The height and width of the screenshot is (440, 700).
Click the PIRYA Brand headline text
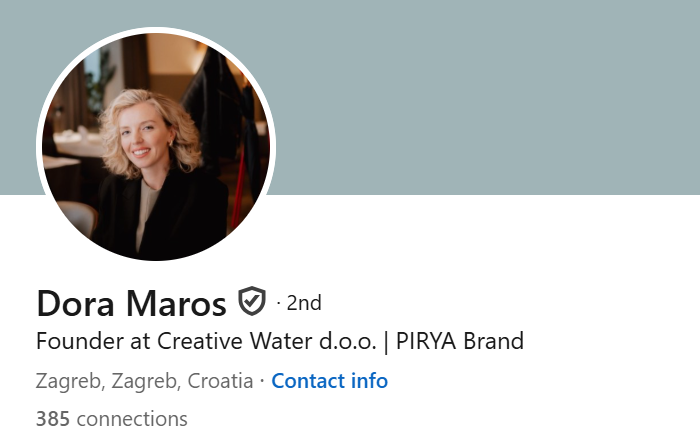point(460,341)
